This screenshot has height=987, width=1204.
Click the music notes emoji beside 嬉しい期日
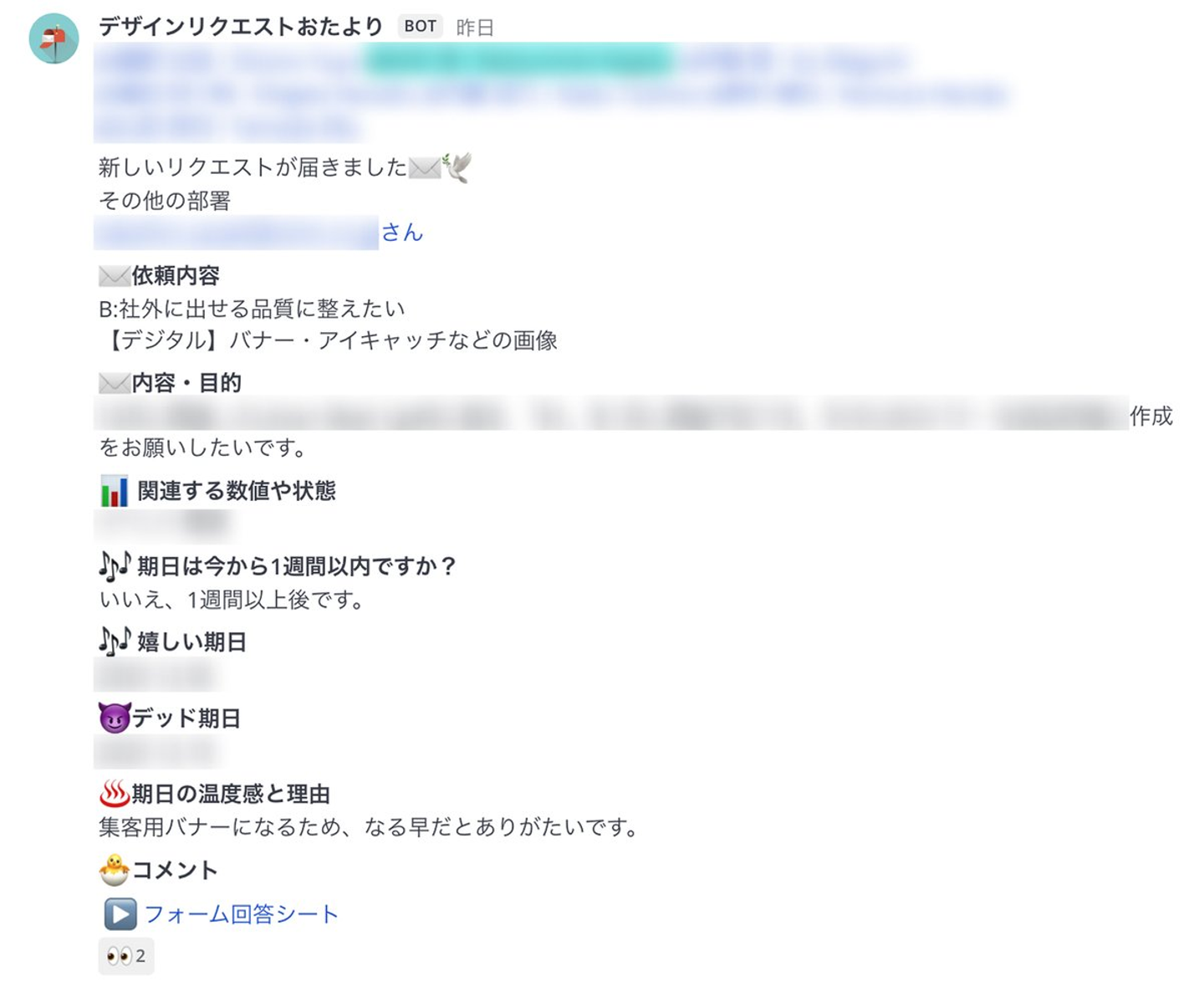coord(115,642)
